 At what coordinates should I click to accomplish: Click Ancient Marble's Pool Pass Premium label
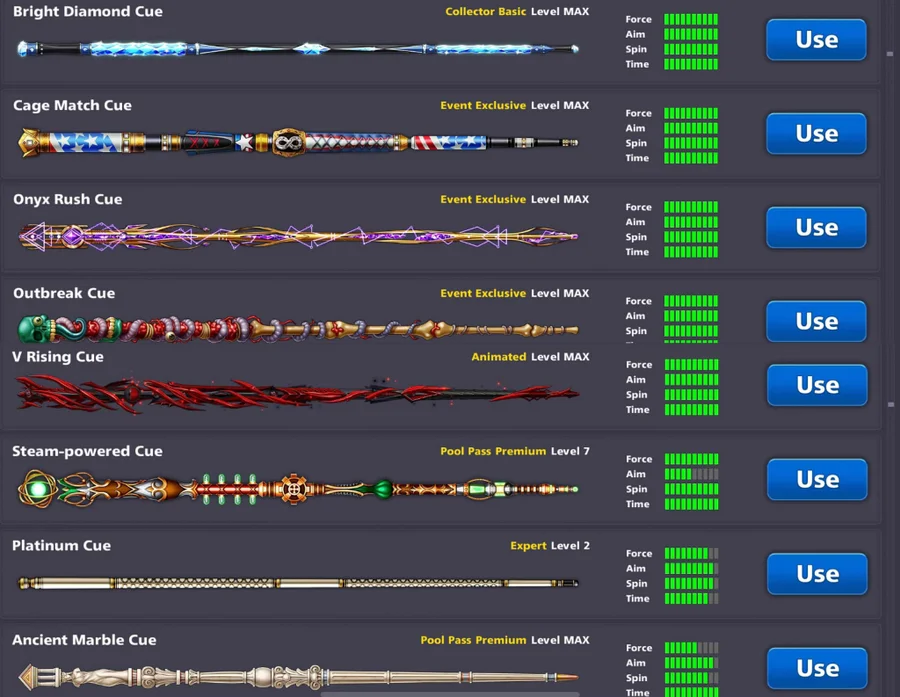[x=473, y=640]
